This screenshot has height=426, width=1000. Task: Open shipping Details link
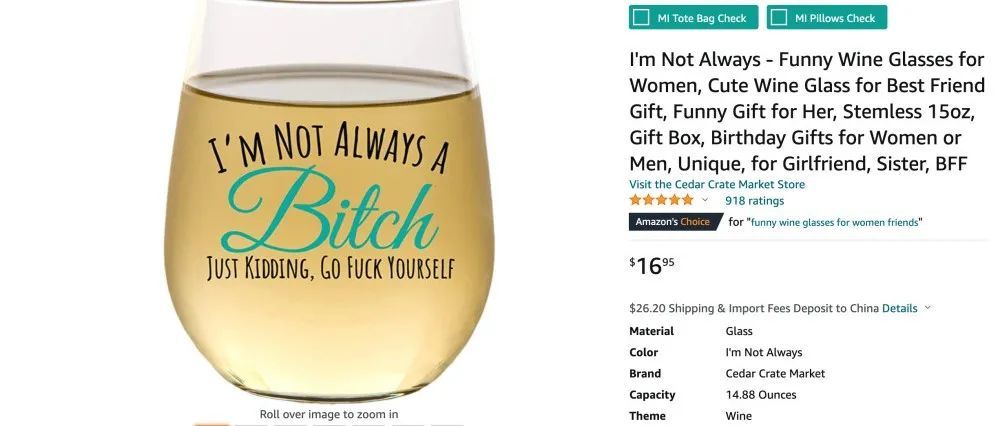(899, 308)
